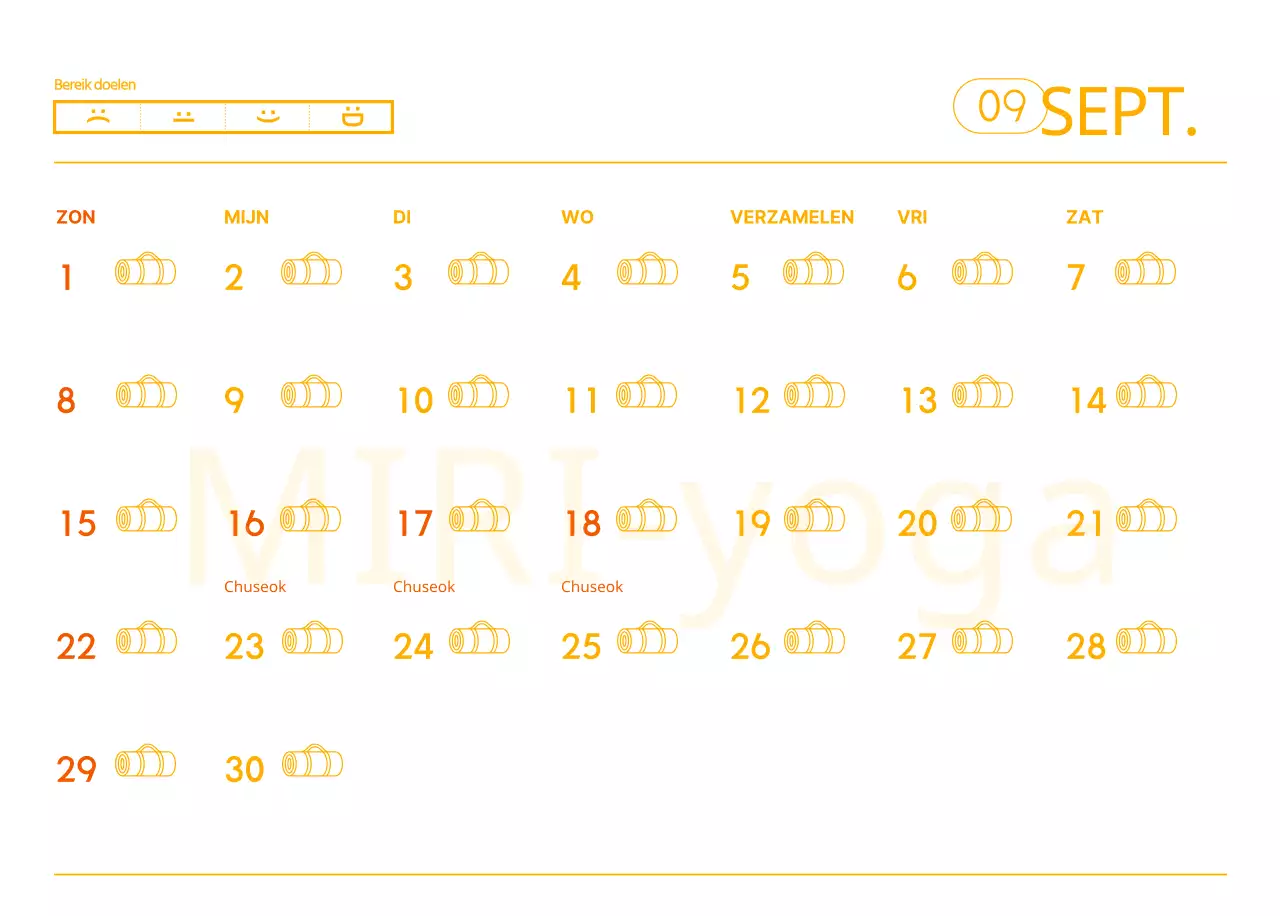This screenshot has height=916, width=1280.
Task: Click the 09 month number badge
Action: click(1000, 106)
